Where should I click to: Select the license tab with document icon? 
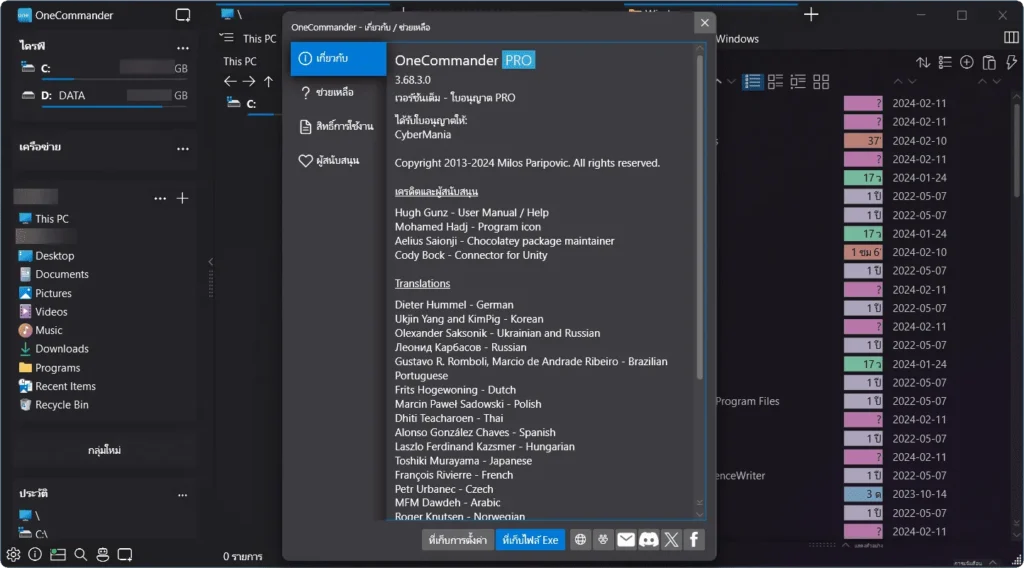(337, 126)
